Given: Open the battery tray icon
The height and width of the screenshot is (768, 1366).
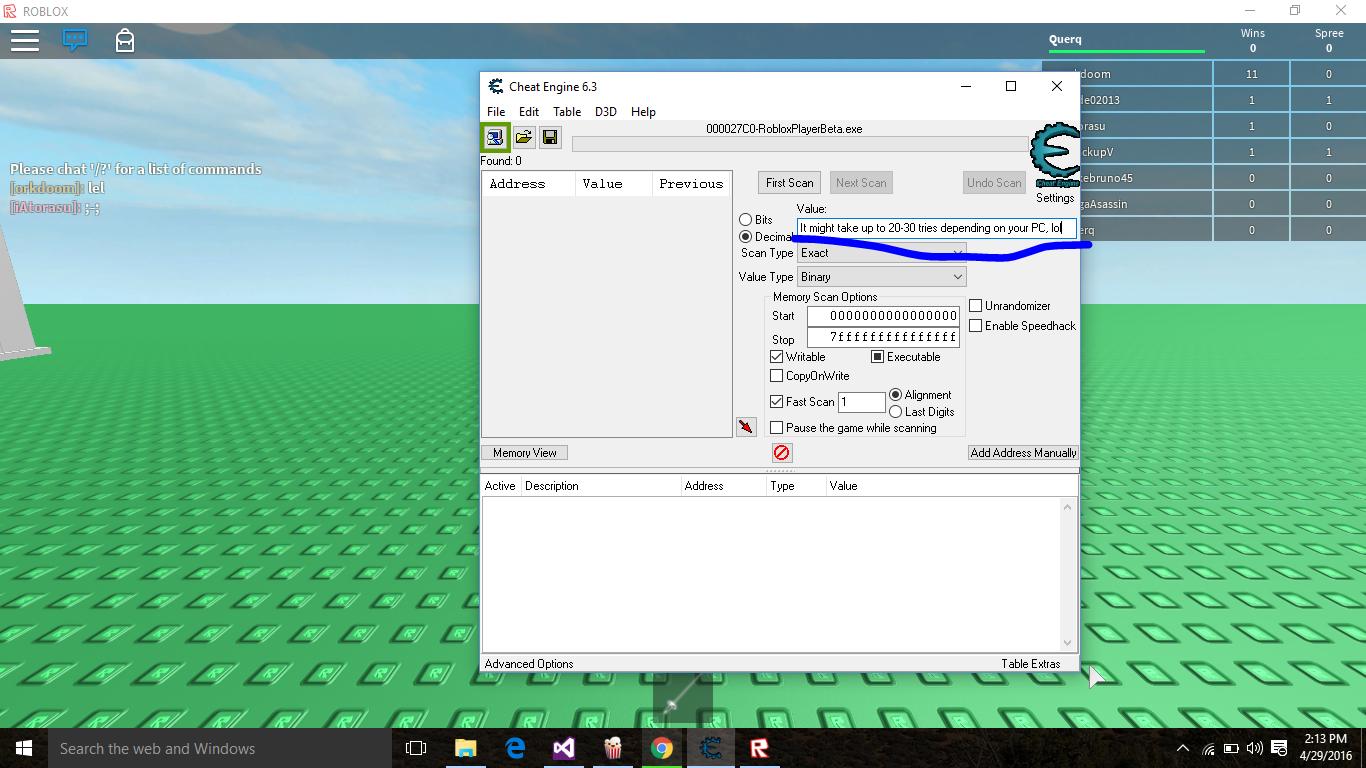Looking at the screenshot, I should coord(1231,748).
